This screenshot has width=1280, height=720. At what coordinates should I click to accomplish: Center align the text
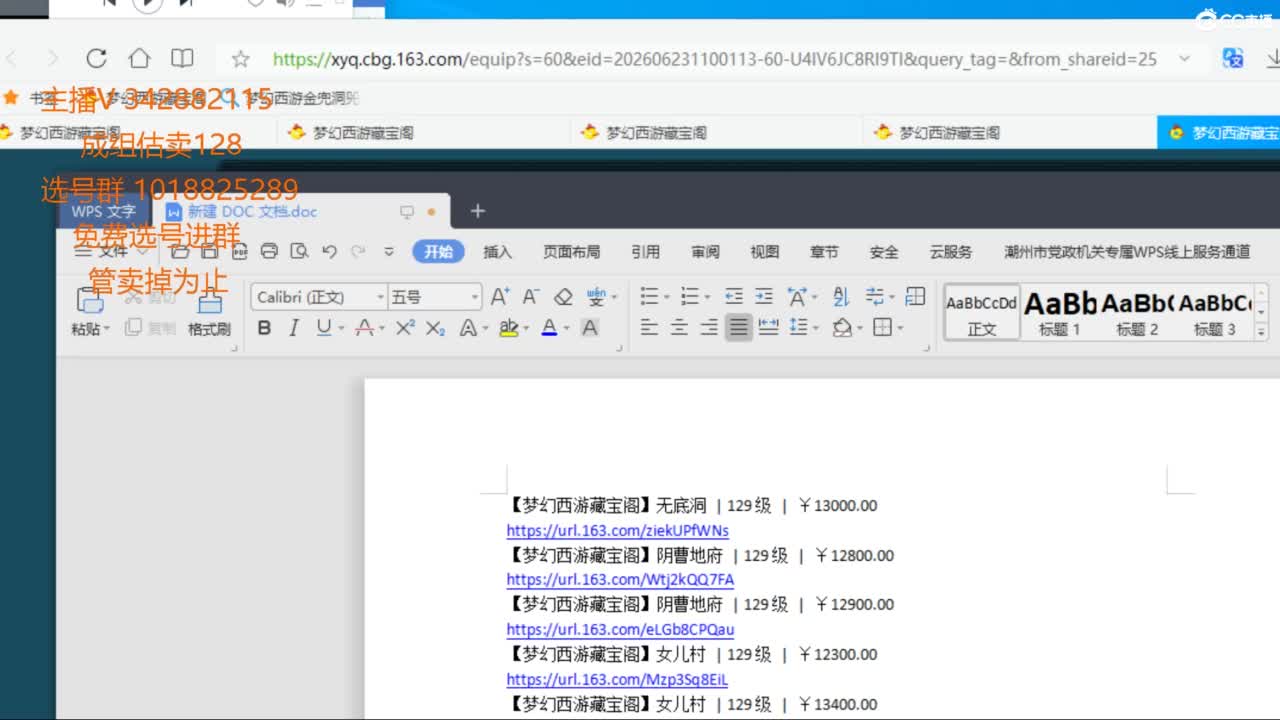coord(679,328)
